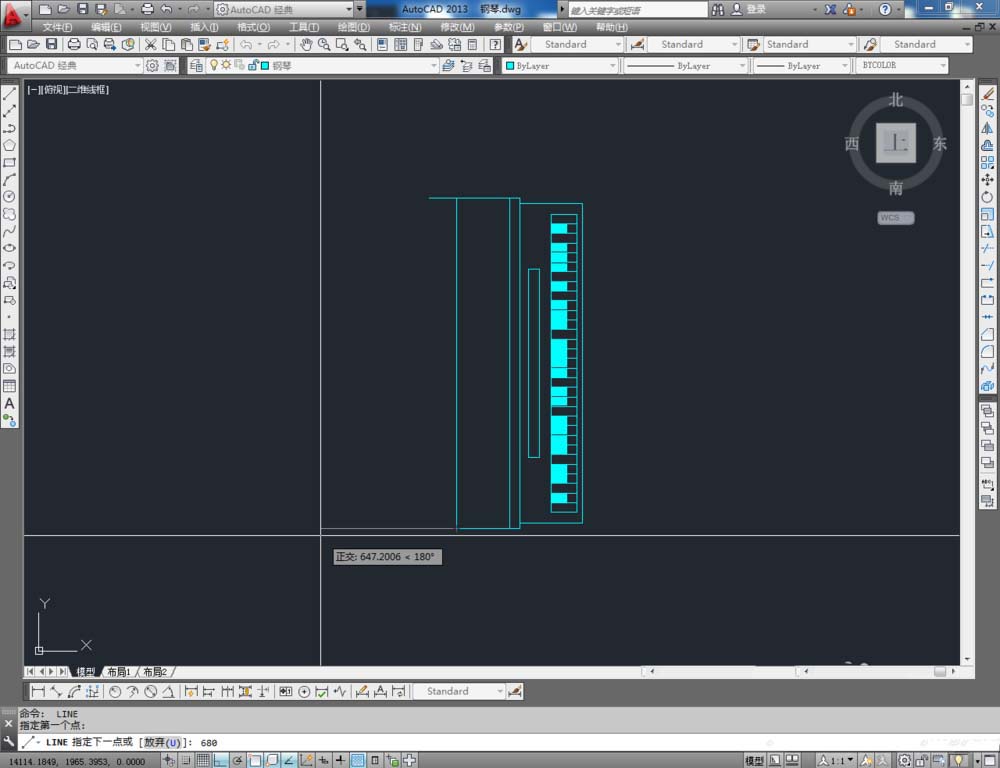
Task: Click the viewport label [-][俯视][二维线框]
Action: (68, 90)
